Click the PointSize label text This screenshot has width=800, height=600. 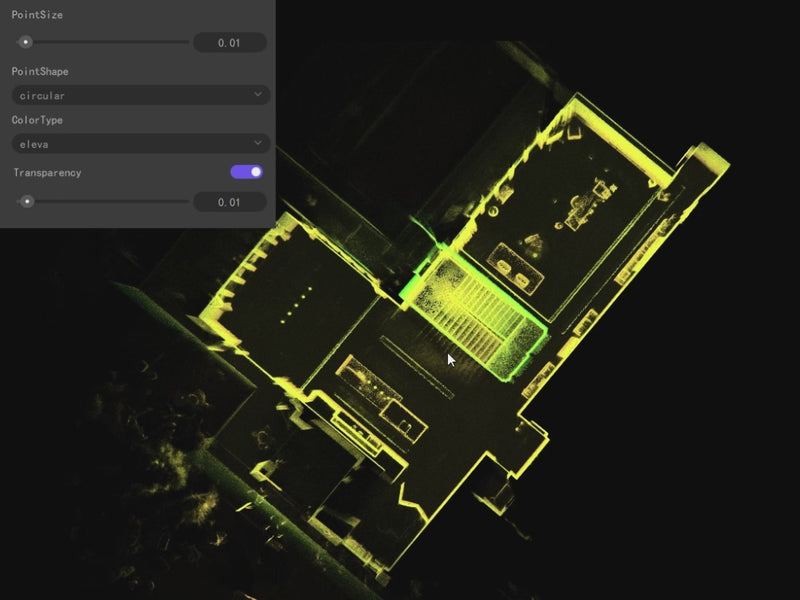point(37,15)
